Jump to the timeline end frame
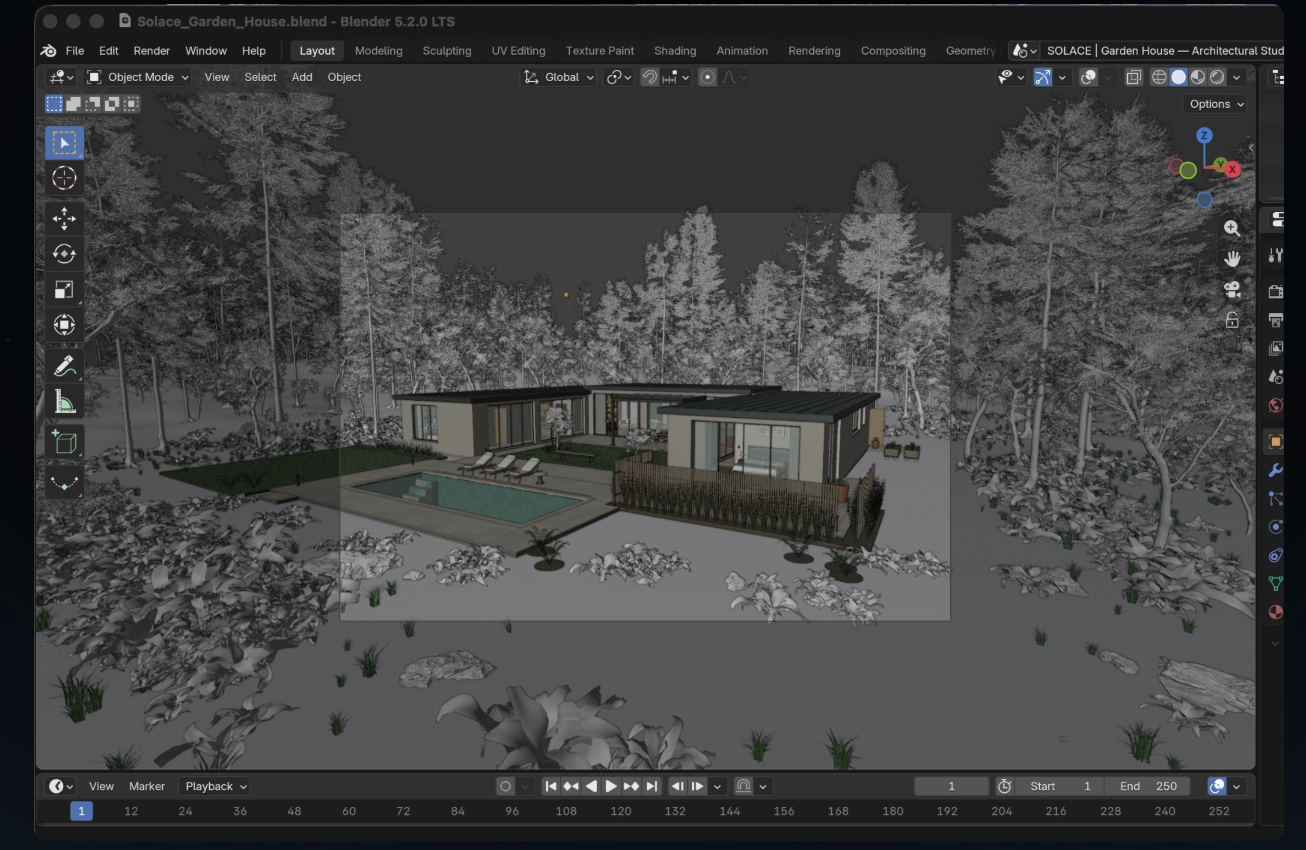 (x=652, y=786)
